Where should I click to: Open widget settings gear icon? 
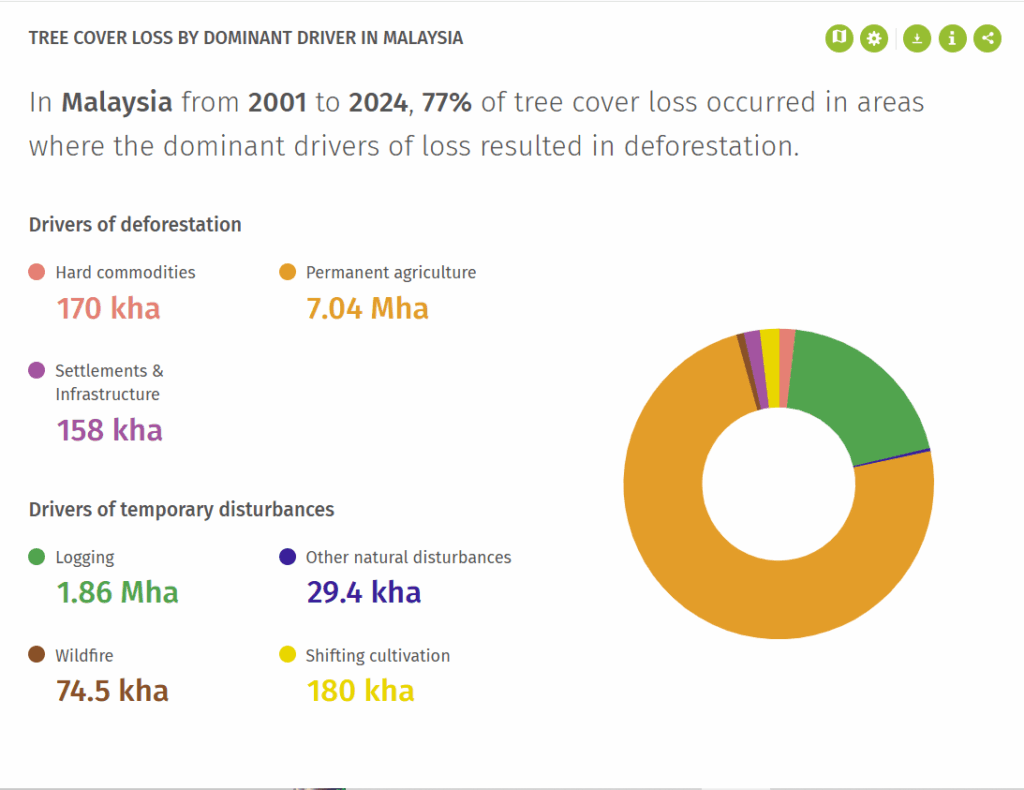click(874, 38)
